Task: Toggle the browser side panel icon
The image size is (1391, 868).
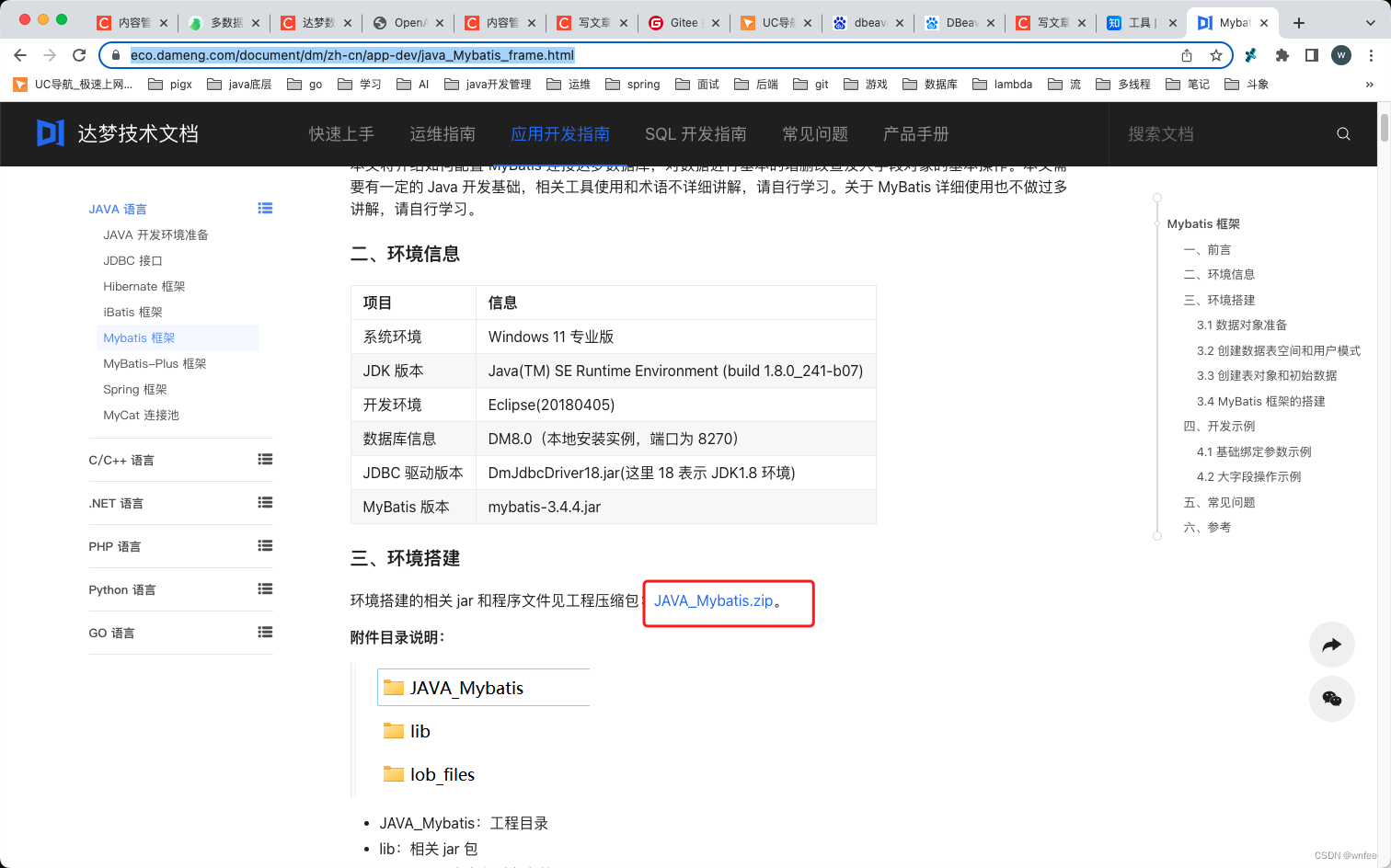Action: click(1312, 55)
